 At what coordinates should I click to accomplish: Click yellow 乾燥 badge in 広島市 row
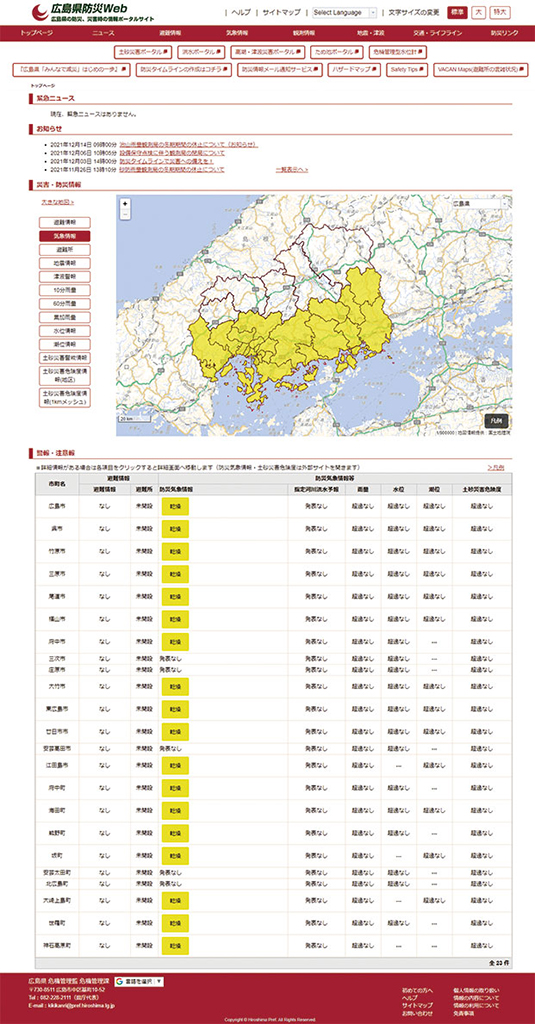pyautogui.click(x=174, y=506)
